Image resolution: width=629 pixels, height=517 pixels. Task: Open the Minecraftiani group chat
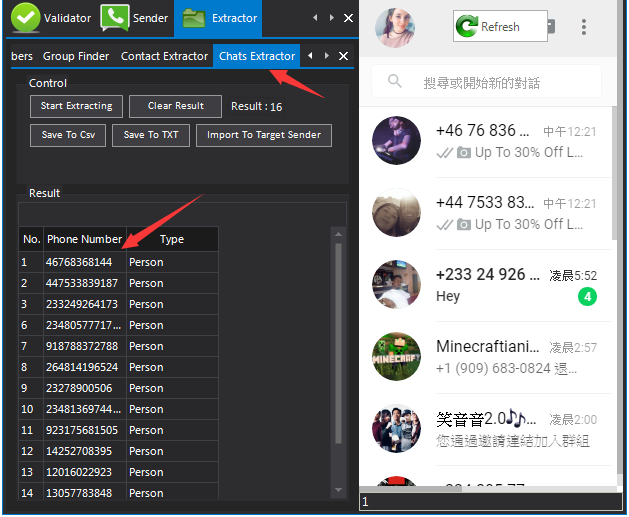coord(485,357)
